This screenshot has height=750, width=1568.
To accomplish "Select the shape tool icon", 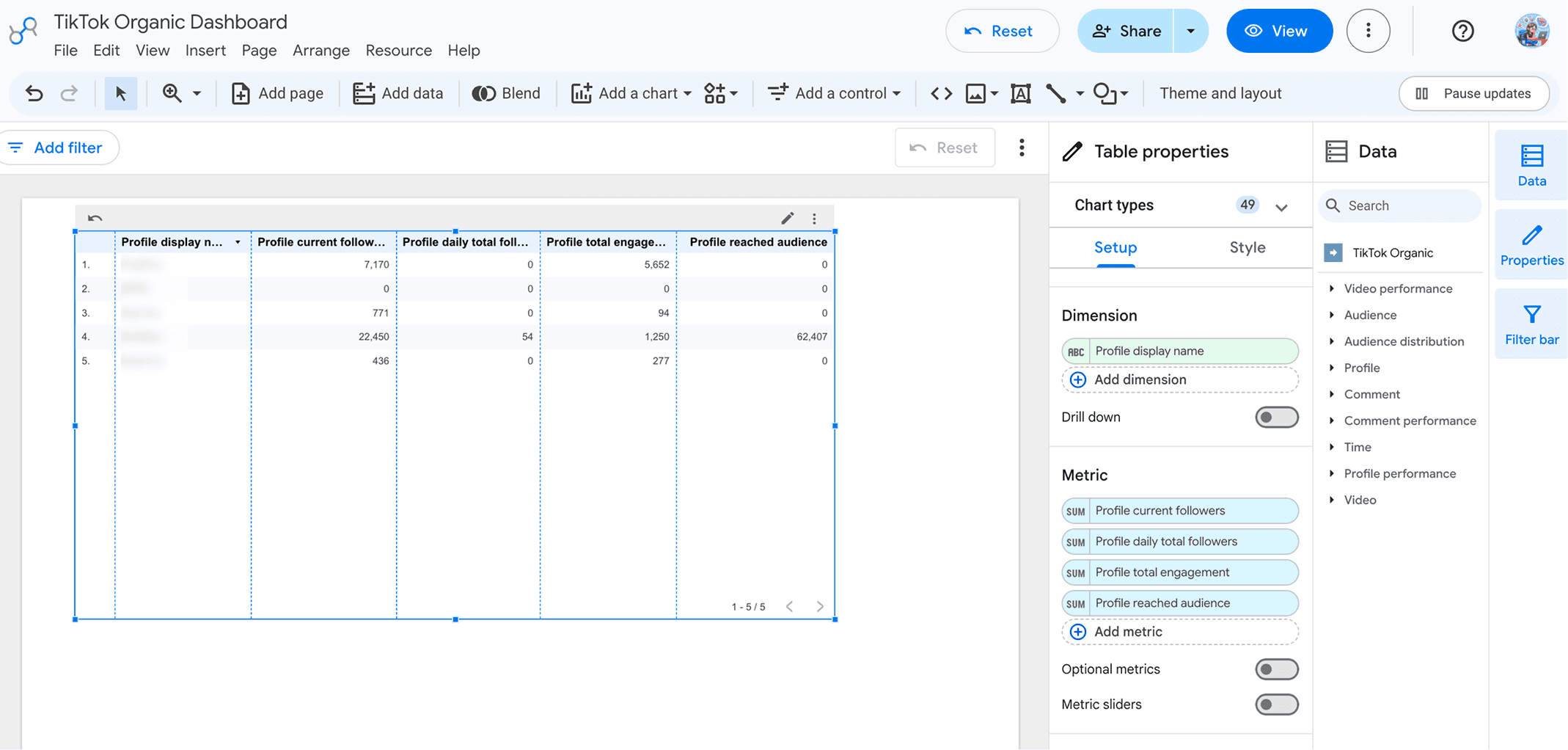I will click(x=1104, y=93).
